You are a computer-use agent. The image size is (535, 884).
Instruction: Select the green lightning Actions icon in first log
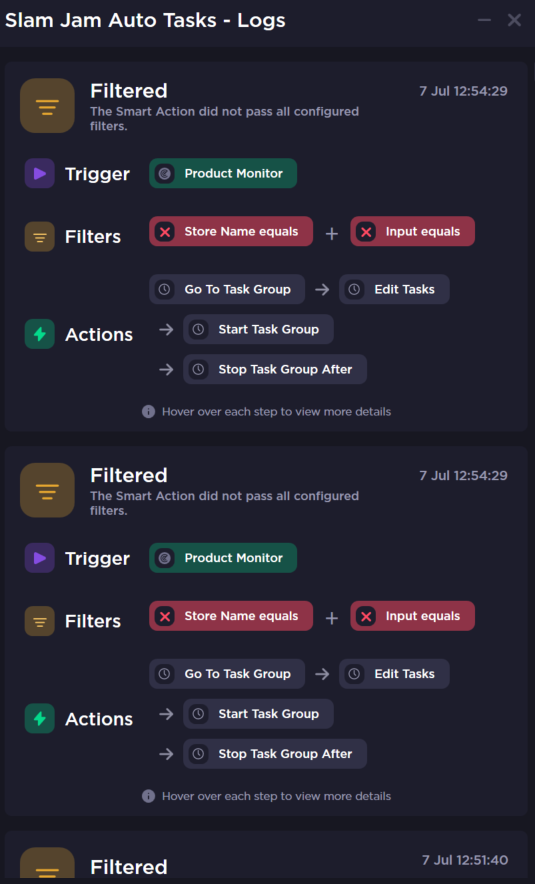[x=39, y=334]
